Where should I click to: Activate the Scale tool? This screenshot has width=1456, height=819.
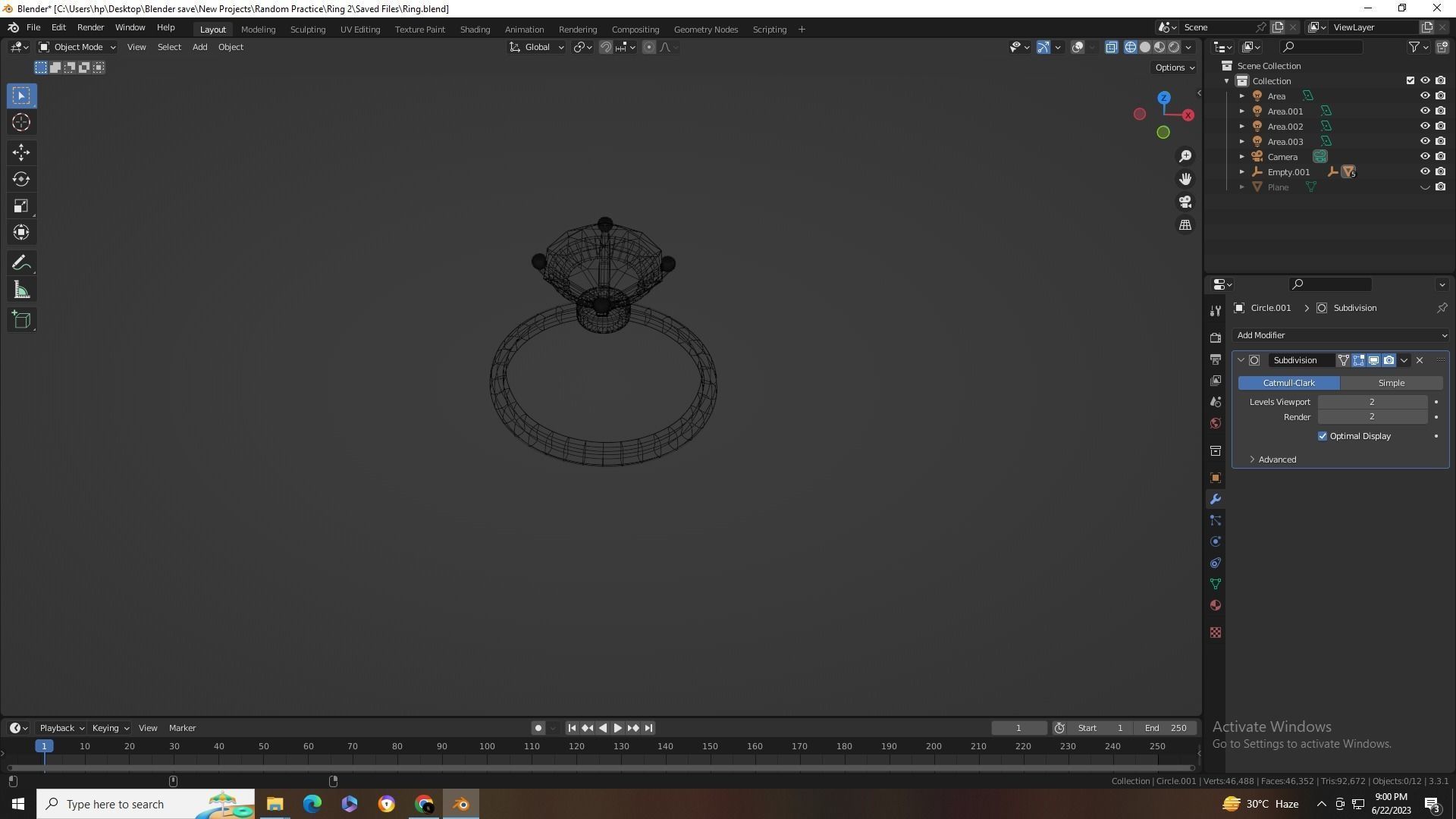coord(21,206)
